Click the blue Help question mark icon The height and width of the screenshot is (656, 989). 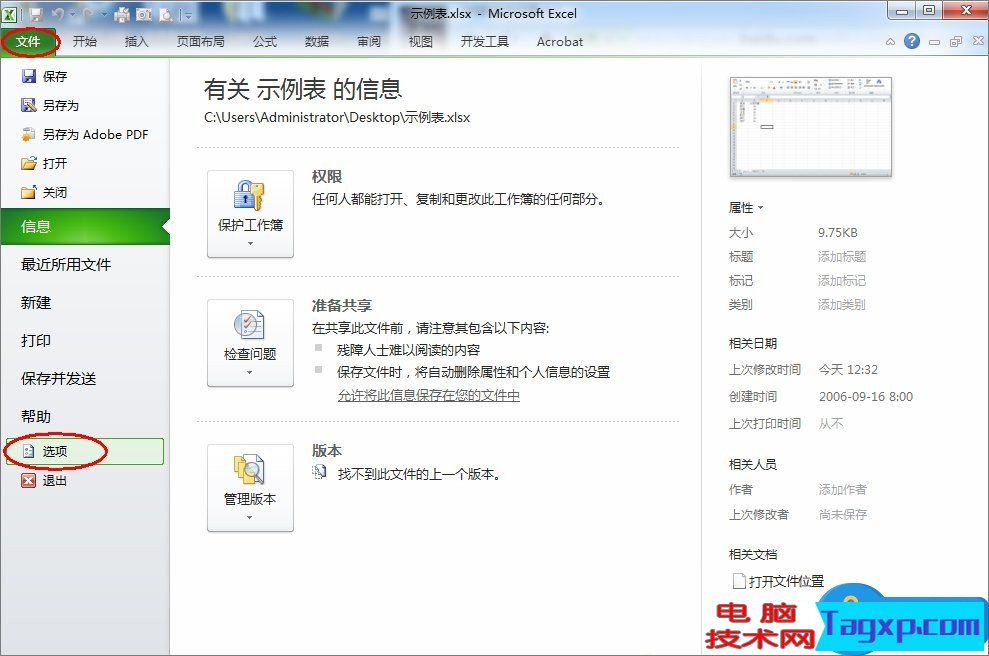pos(911,42)
